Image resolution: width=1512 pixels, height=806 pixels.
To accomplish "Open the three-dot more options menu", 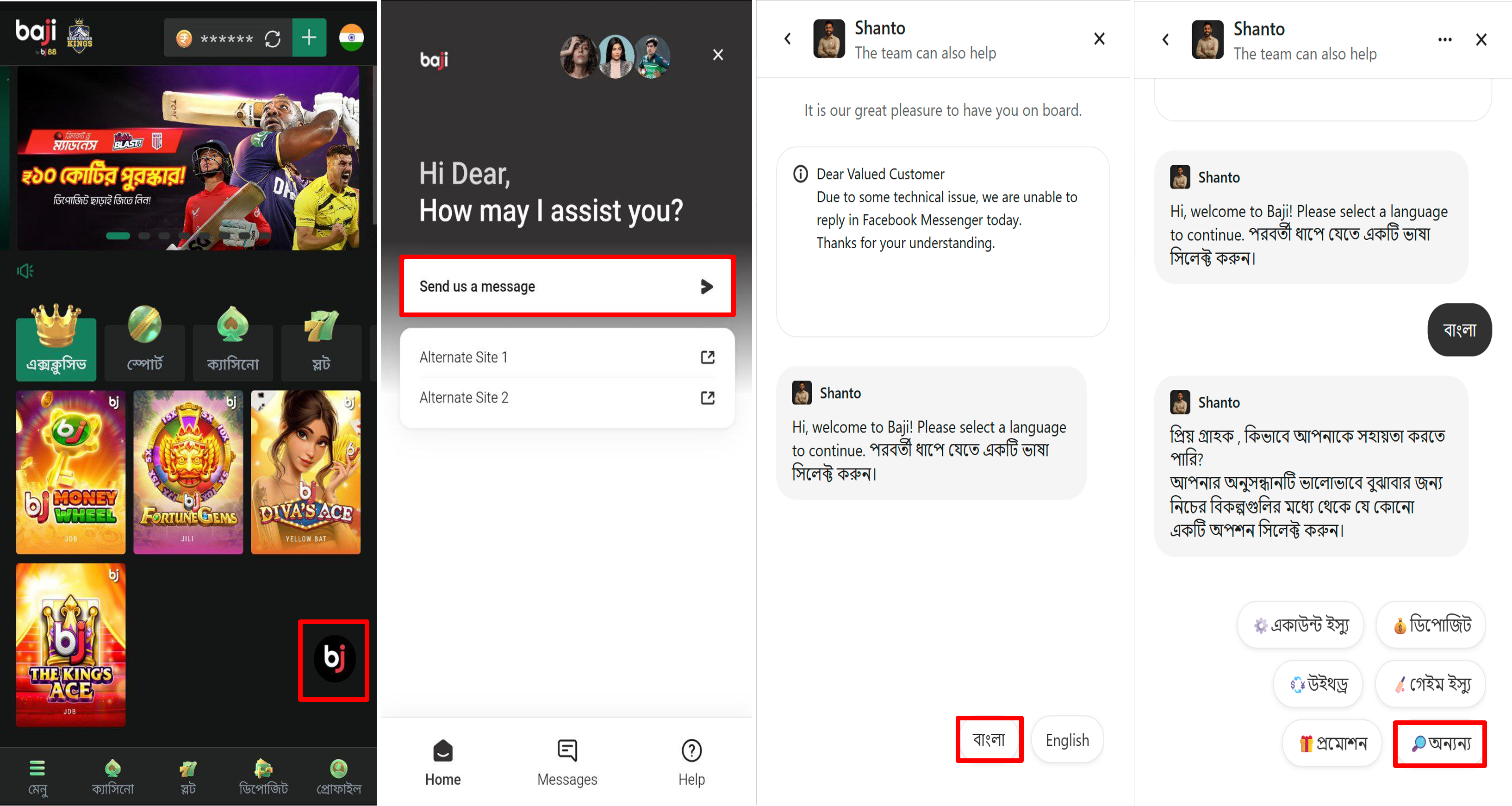I will [x=1445, y=39].
